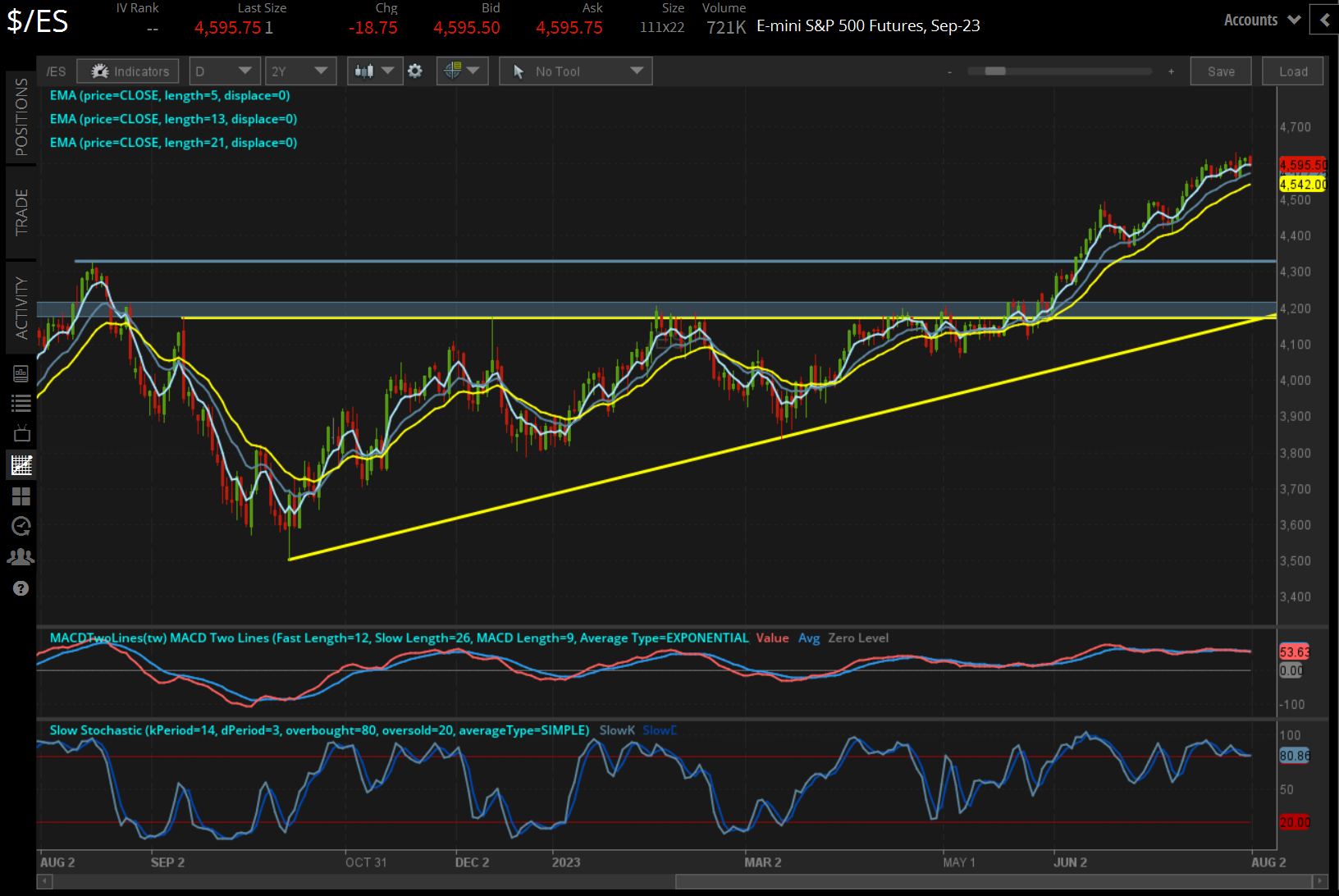Open the TRADE tab
The width and height of the screenshot is (1339, 896).
[21, 210]
